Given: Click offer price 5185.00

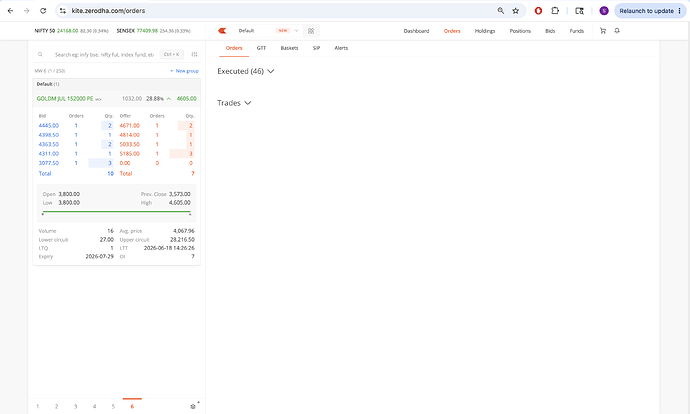Looking at the screenshot, I should [129, 154].
